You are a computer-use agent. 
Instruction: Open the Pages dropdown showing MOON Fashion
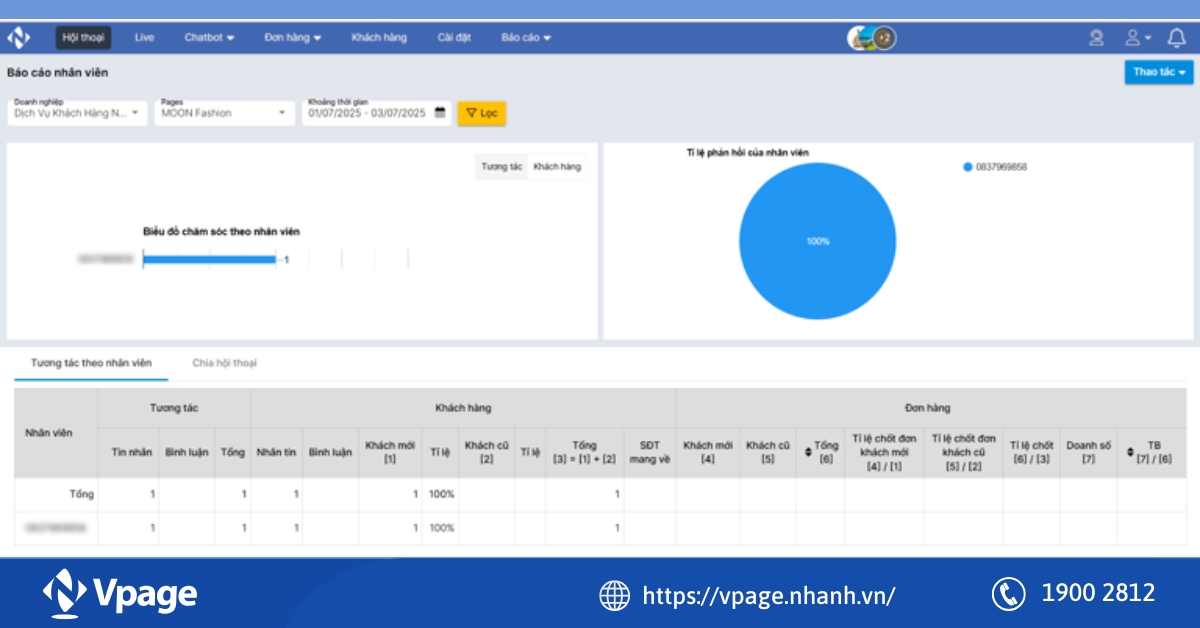[222, 113]
